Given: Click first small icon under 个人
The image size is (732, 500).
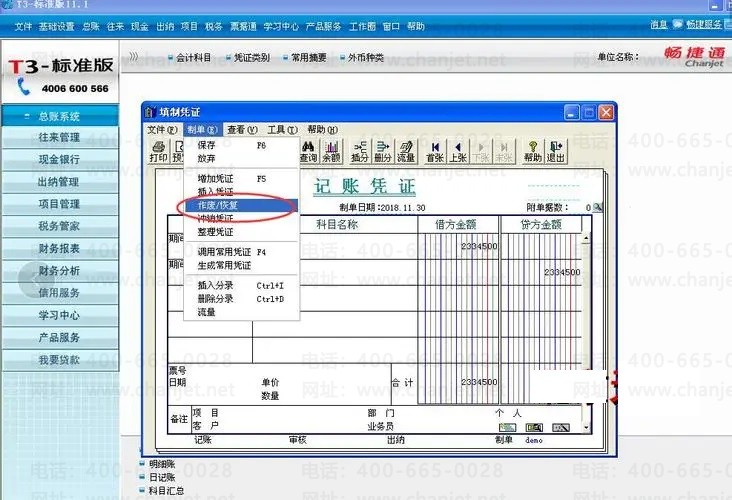Looking at the screenshot, I should click(x=507, y=427).
